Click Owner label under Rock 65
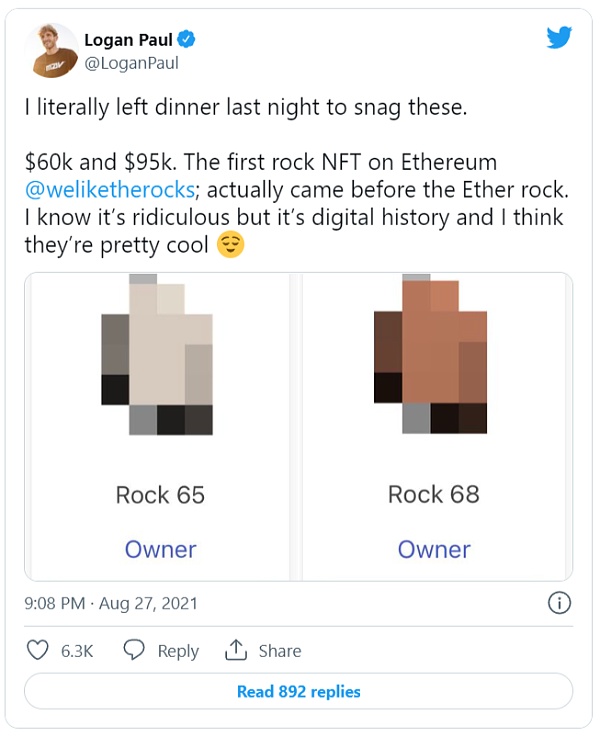This screenshot has height=738, width=600. point(160,549)
